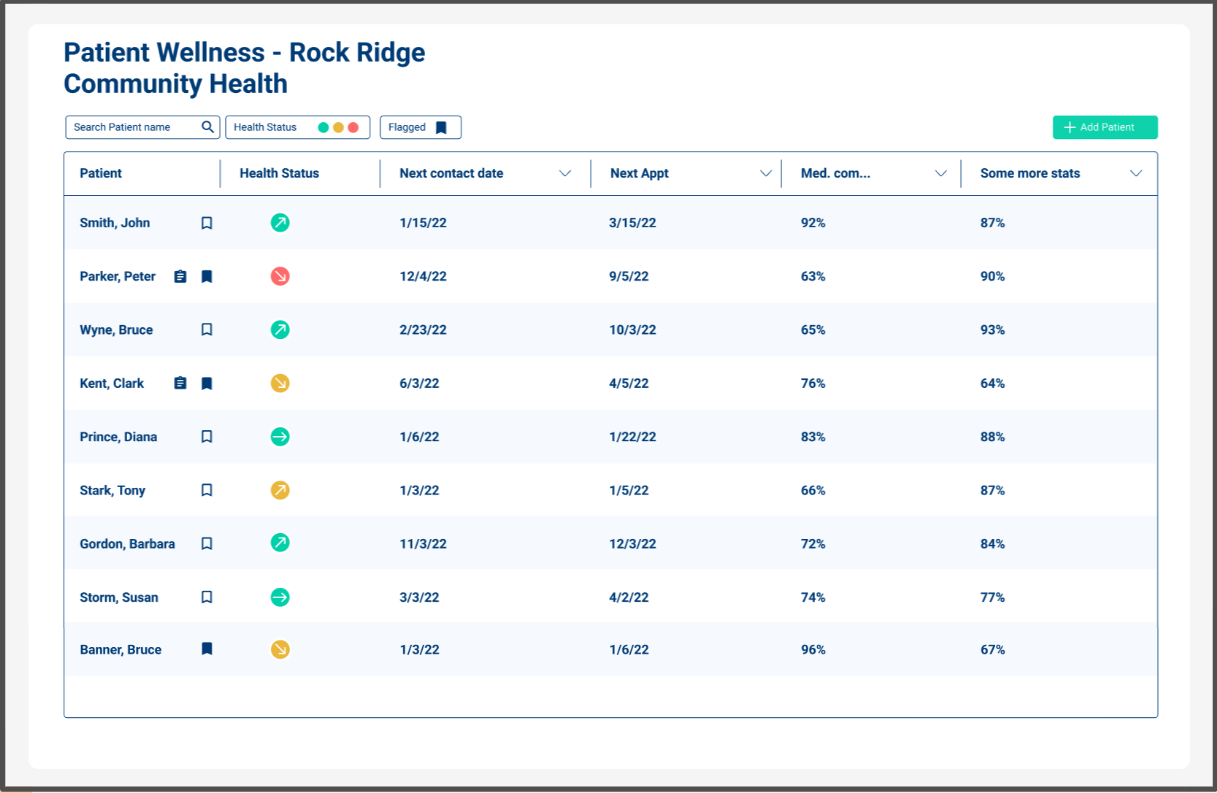Image resolution: width=1217 pixels, height=793 pixels.
Task: Click the 4/5/22 next appointment cell
Action: click(629, 383)
